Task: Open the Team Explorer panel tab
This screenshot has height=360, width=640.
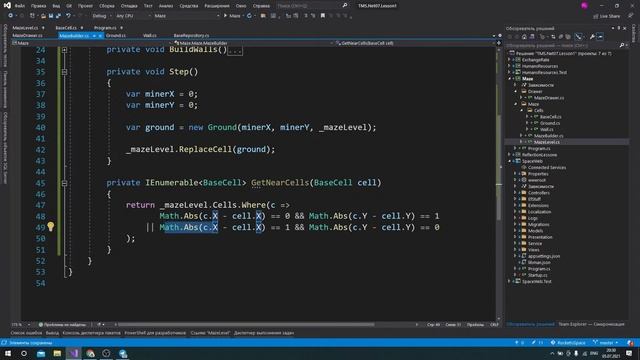Action: pyautogui.click(x=591, y=324)
